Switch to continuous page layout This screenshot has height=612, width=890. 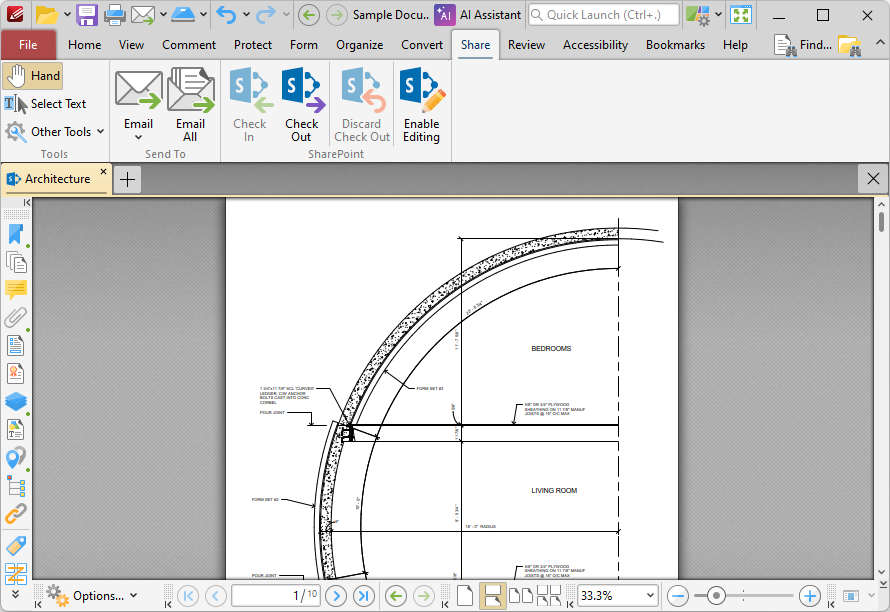pos(493,596)
